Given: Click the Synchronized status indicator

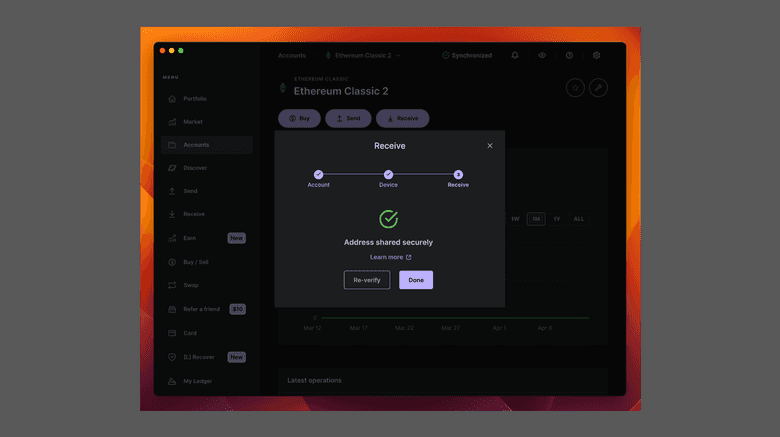Looking at the screenshot, I should (467, 56).
